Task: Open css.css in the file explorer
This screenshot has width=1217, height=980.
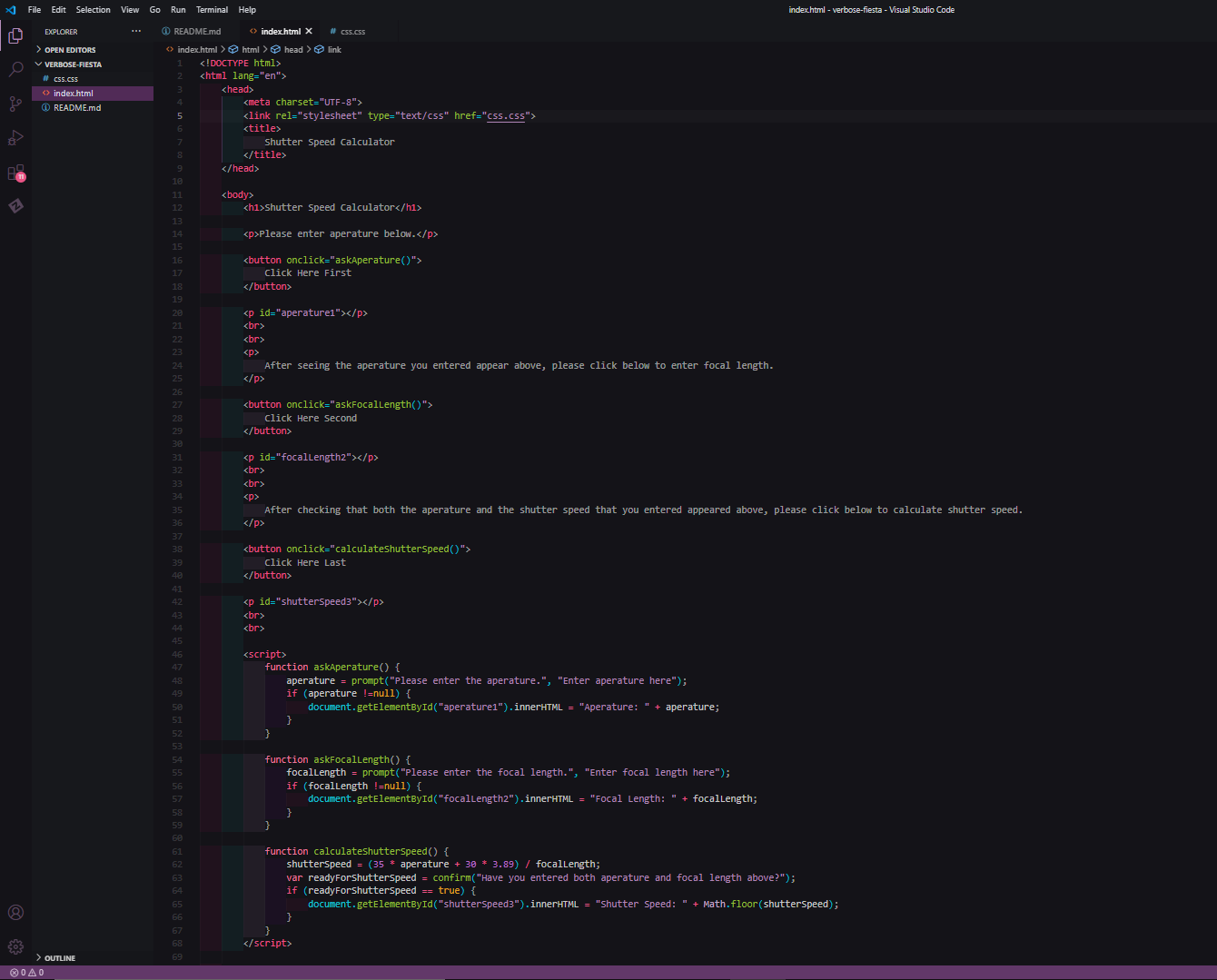Action: pyautogui.click(x=93, y=79)
